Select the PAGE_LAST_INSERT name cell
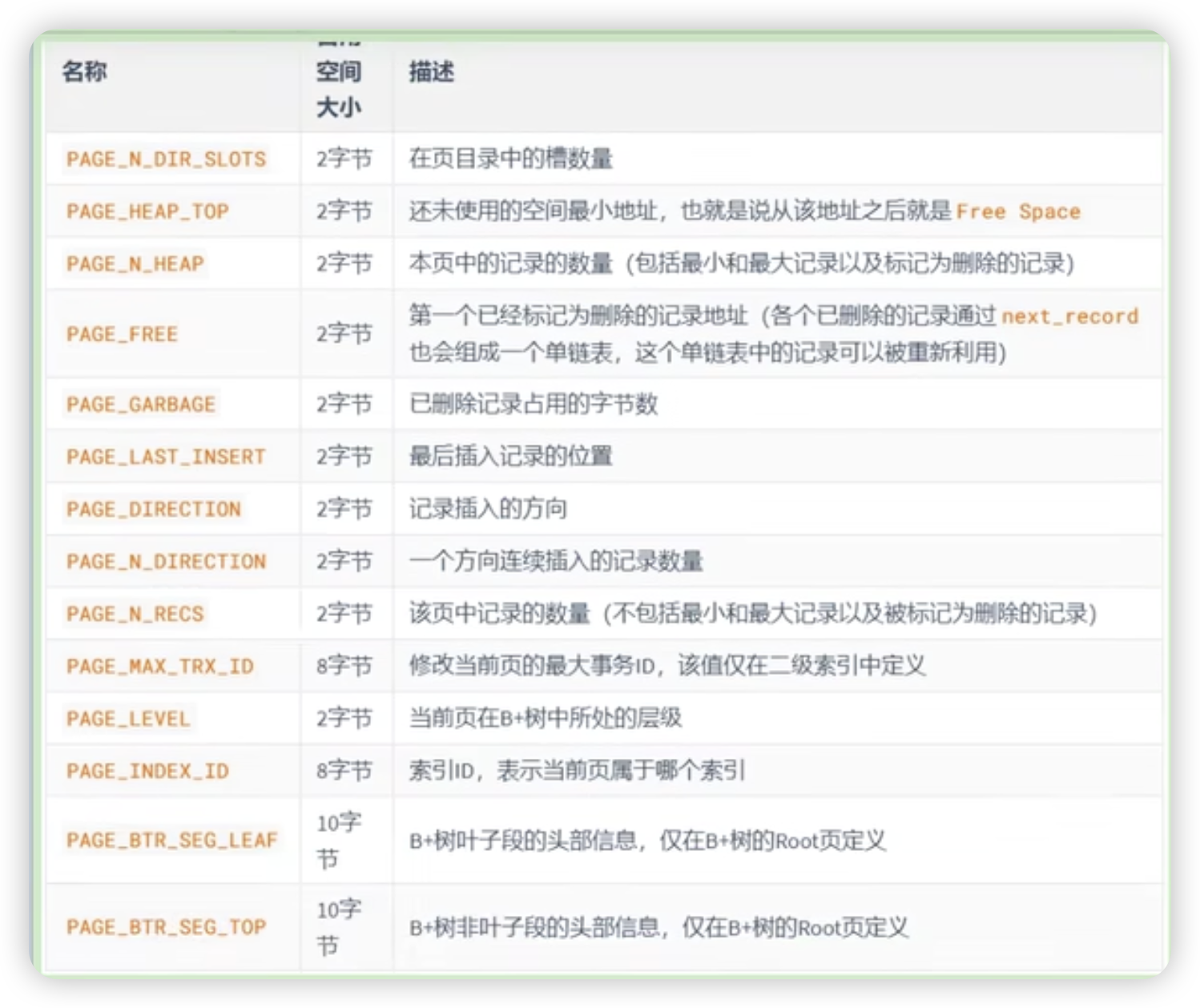The image size is (1200, 1008). point(166,457)
